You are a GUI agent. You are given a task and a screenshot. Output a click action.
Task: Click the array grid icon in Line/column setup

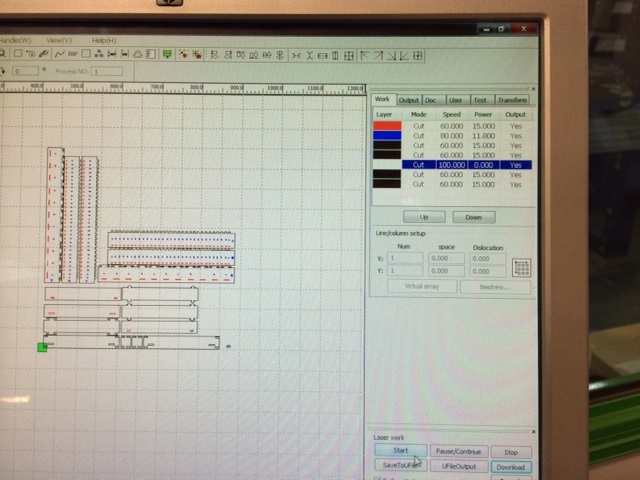point(522,268)
